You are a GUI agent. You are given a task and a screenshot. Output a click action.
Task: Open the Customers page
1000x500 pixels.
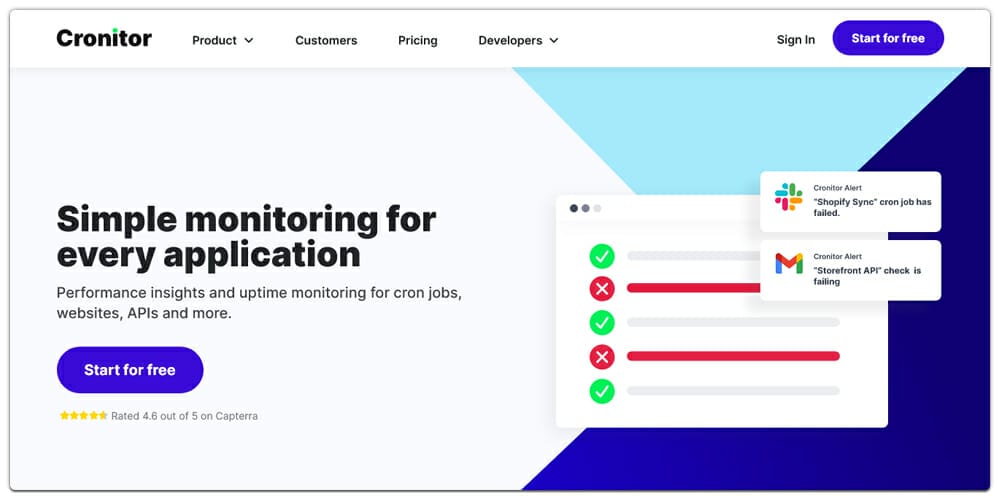pyautogui.click(x=326, y=41)
